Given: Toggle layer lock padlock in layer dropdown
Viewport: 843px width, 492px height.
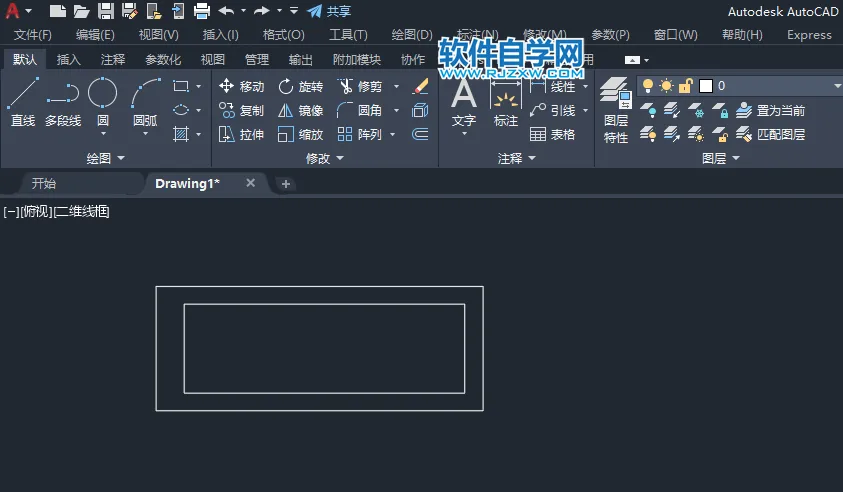Looking at the screenshot, I should point(685,85).
